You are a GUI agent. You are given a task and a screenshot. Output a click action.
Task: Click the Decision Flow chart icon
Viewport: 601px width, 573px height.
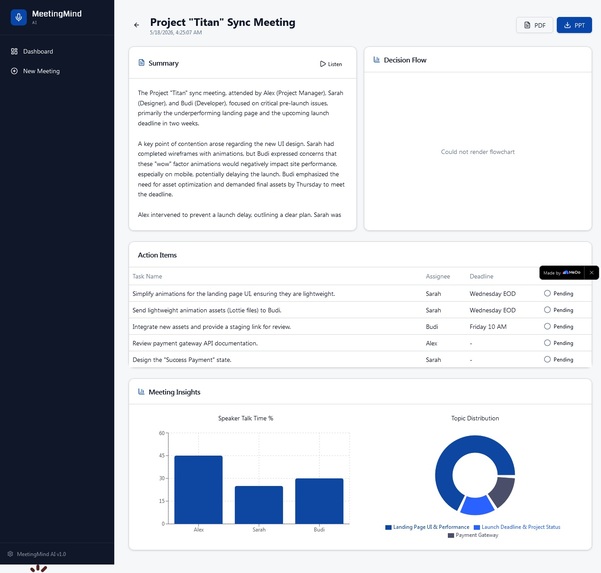[376, 60]
